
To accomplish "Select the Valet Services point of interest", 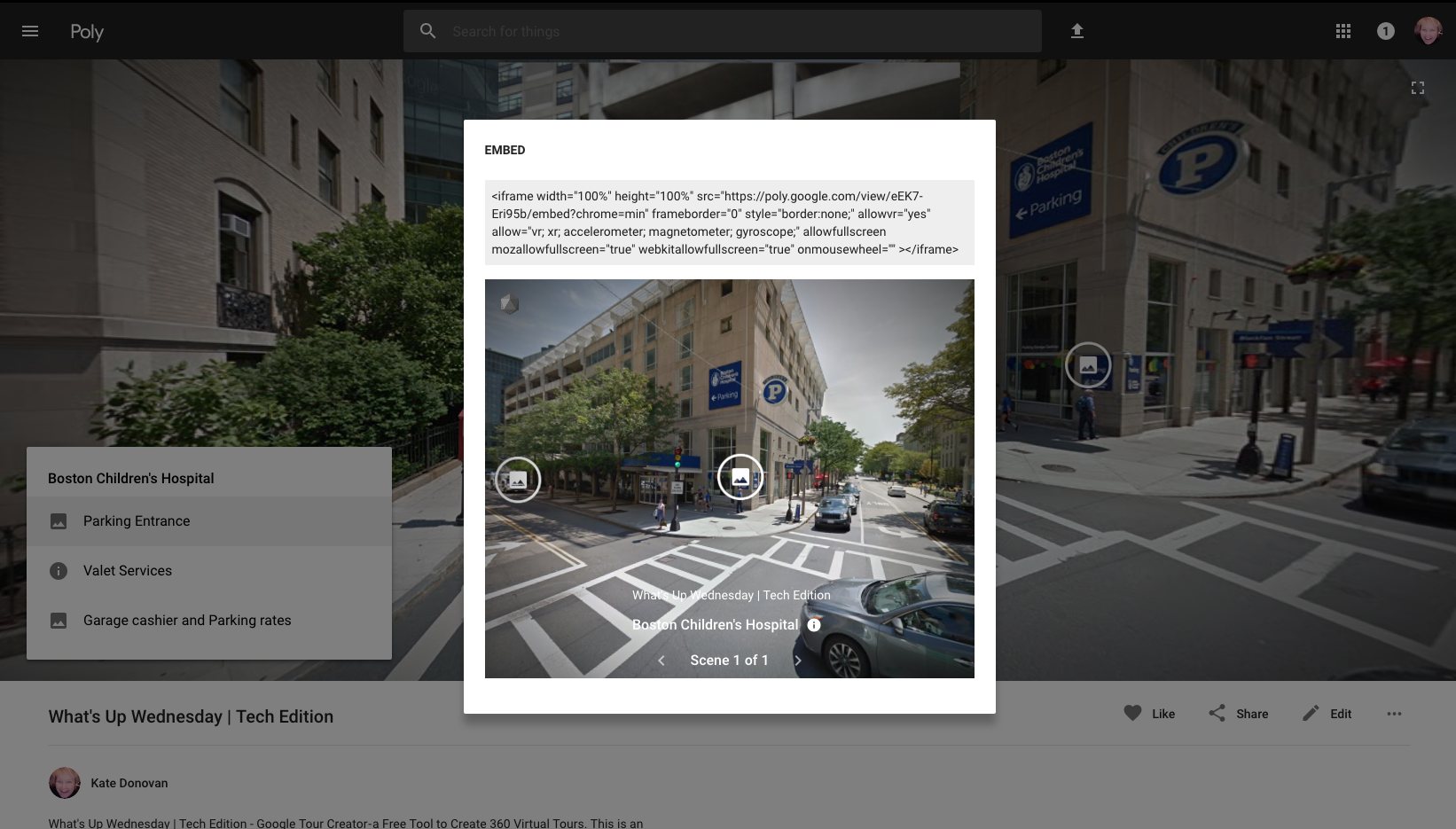I will [209, 571].
